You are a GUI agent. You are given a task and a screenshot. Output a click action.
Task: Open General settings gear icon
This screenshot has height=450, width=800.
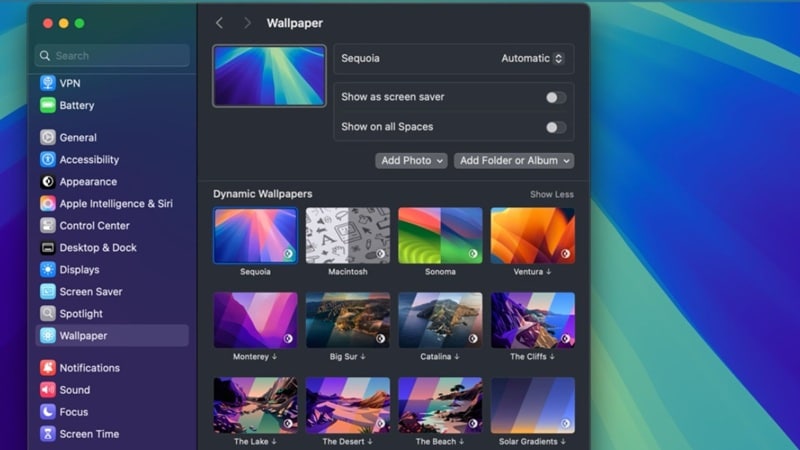(x=47, y=137)
